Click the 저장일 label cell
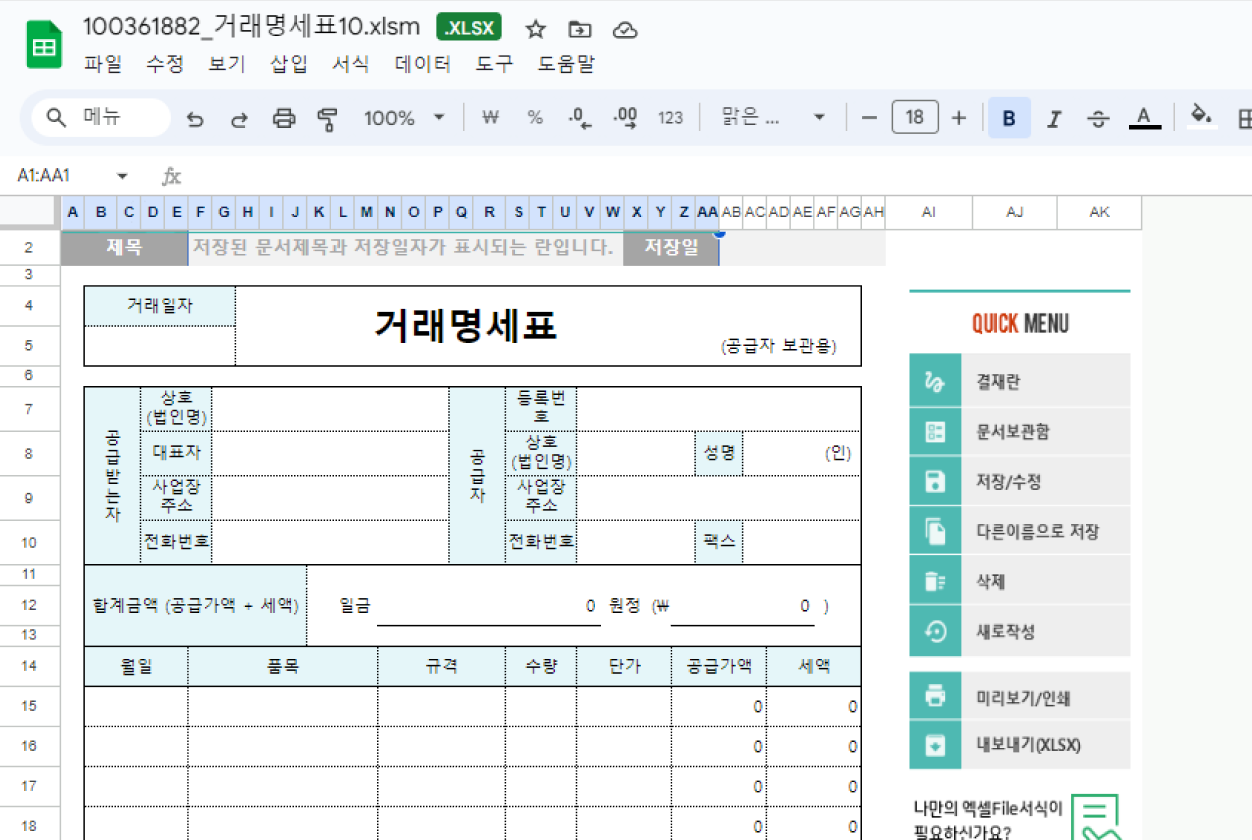The height and width of the screenshot is (840, 1252). [671, 248]
